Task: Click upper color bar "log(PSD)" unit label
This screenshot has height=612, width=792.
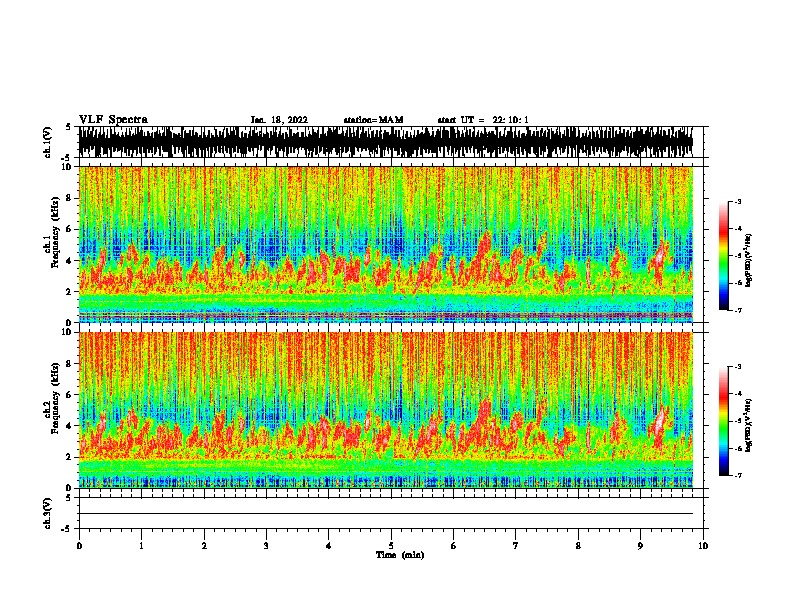Action: click(749, 260)
